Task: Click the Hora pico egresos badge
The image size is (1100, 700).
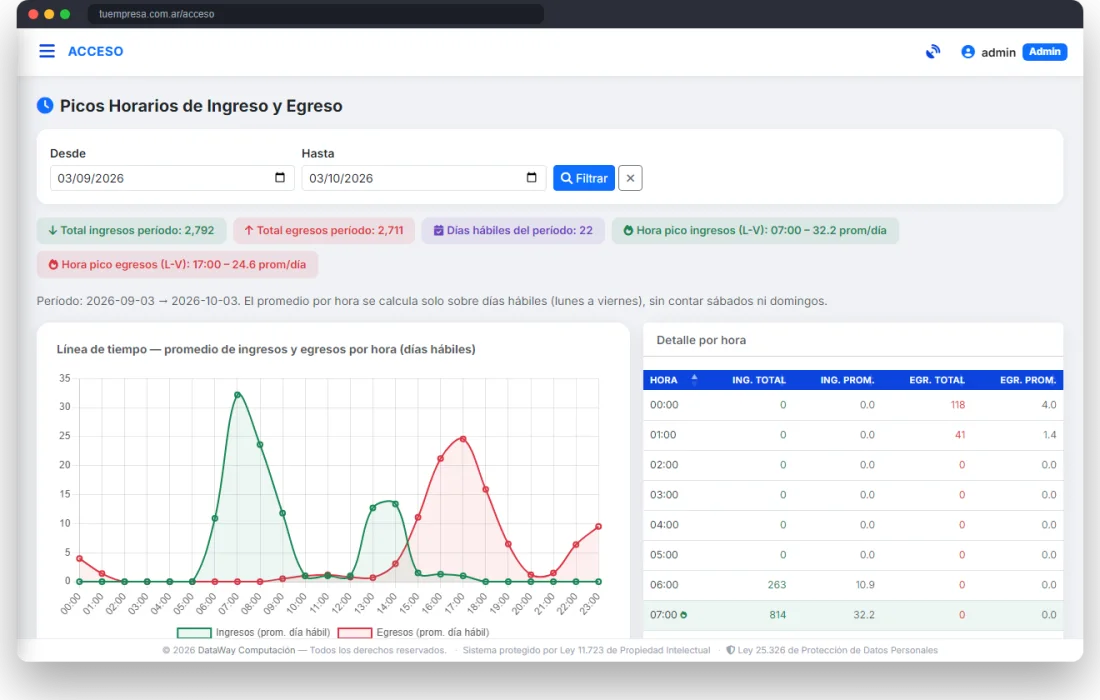Action: coord(177,264)
